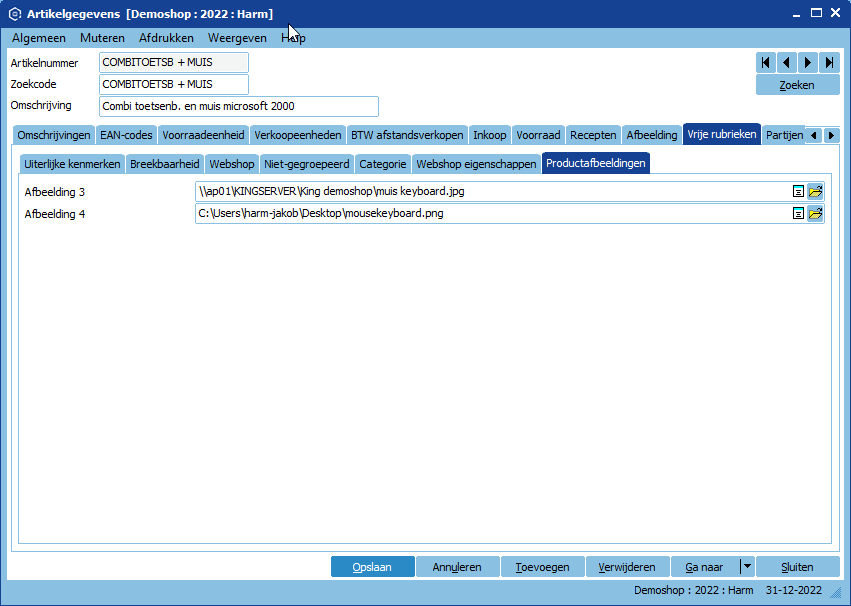This screenshot has width=851, height=606.
Task: Open the Categorie sub-tab
Action: pyautogui.click(x=383, y=164)
